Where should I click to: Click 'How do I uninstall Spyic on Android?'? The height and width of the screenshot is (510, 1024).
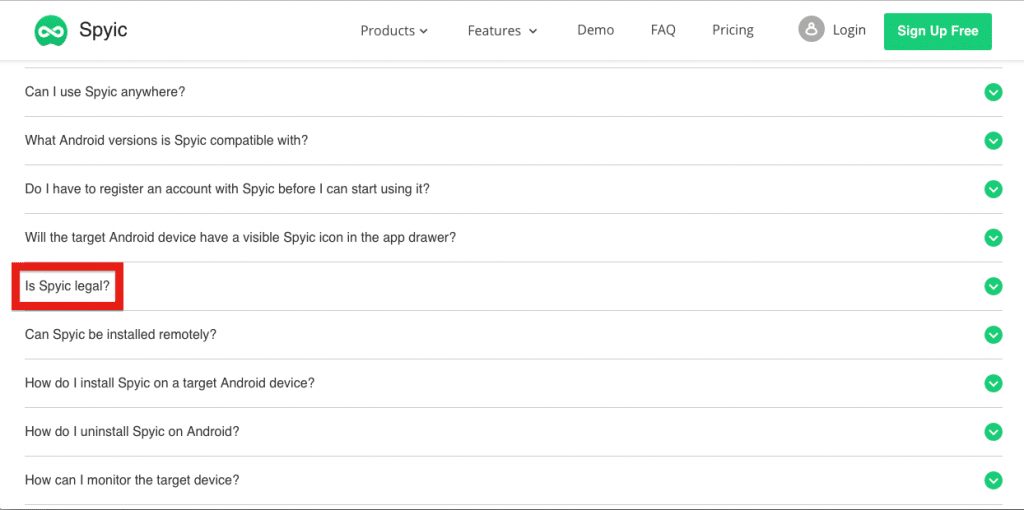(132, 432)
